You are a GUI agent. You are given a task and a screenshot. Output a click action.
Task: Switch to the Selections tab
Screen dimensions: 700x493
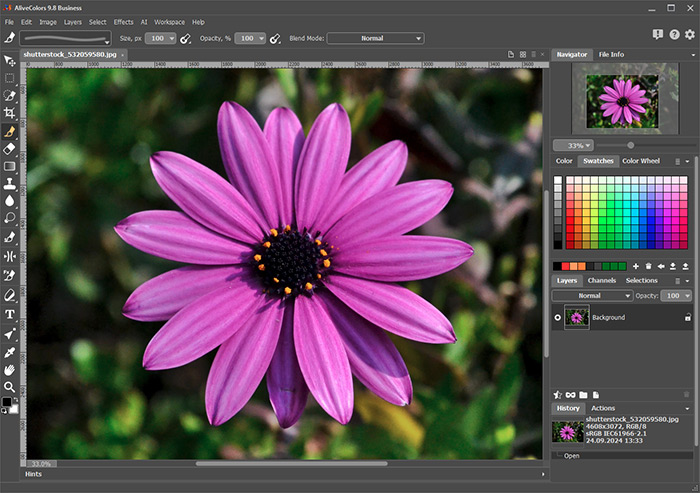(x=642, y=280)
